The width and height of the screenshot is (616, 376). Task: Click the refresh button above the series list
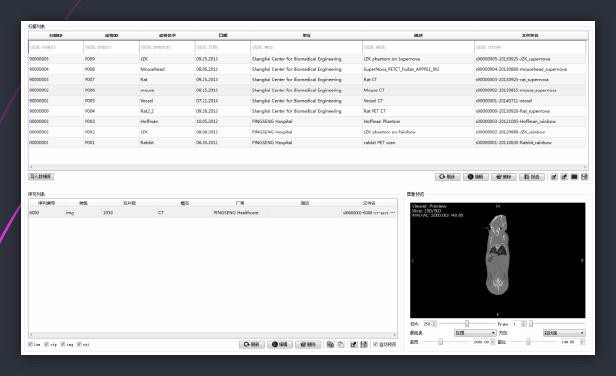click(x=447, y=177)
